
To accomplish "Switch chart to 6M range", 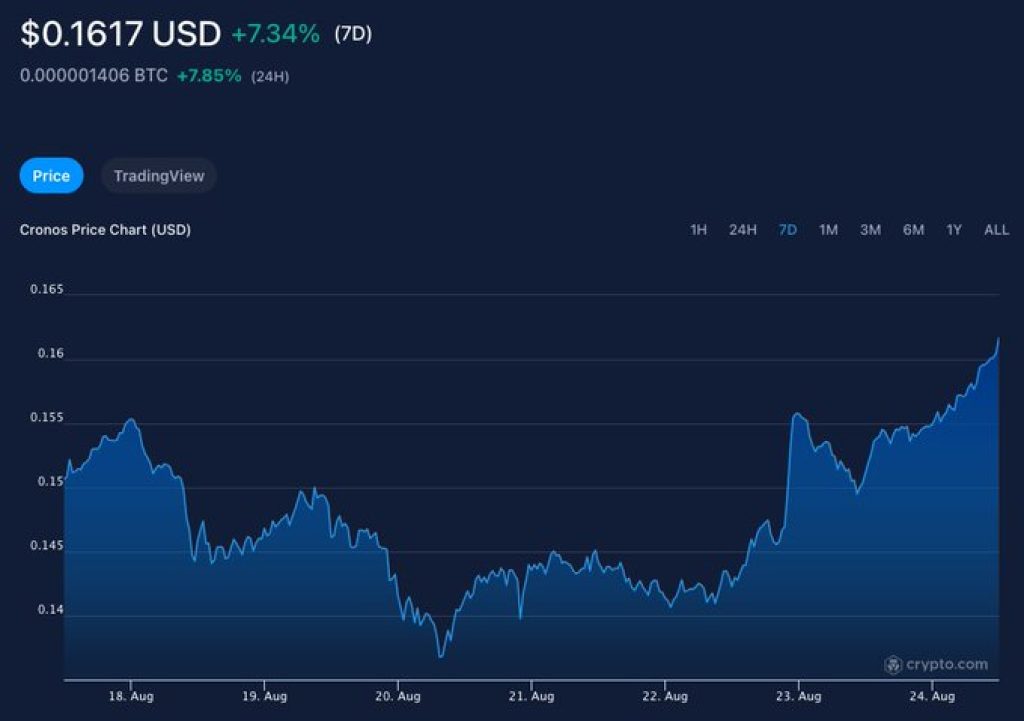I will point(913,230).
